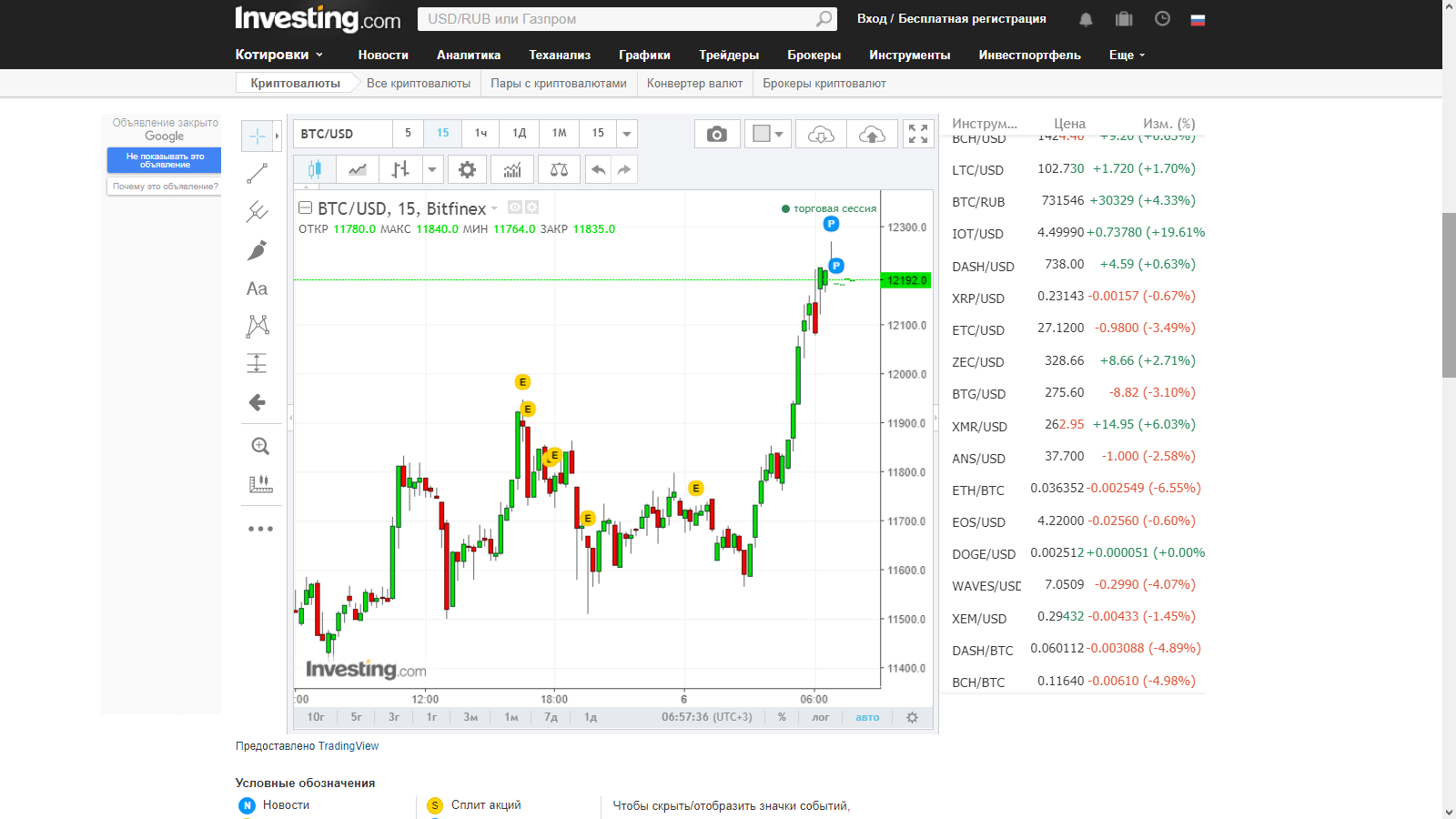Select area line chart style

358,169
